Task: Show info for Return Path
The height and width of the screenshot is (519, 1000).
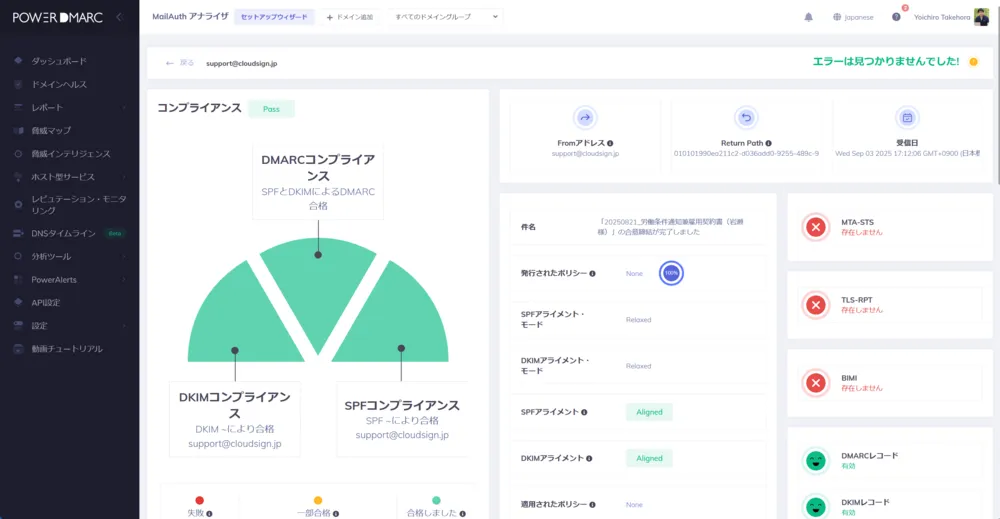Action: pyautogui.click(x=768, y=143)
